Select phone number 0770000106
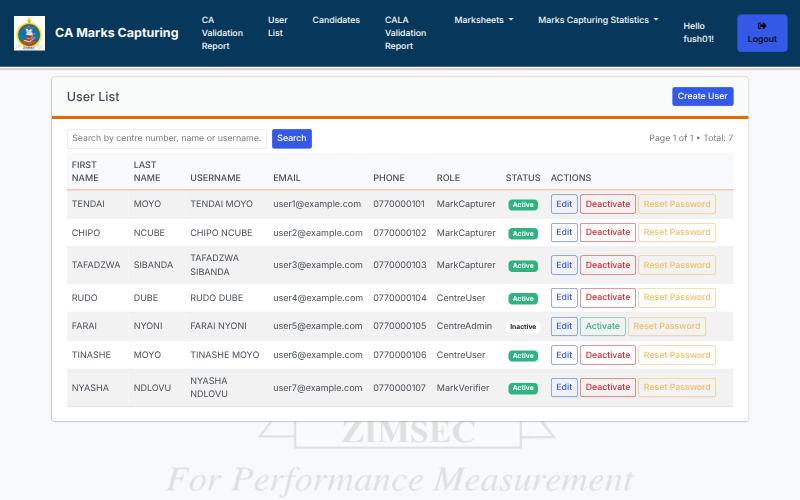Screen dimensions: 800x500 click(x=399, y=355)
